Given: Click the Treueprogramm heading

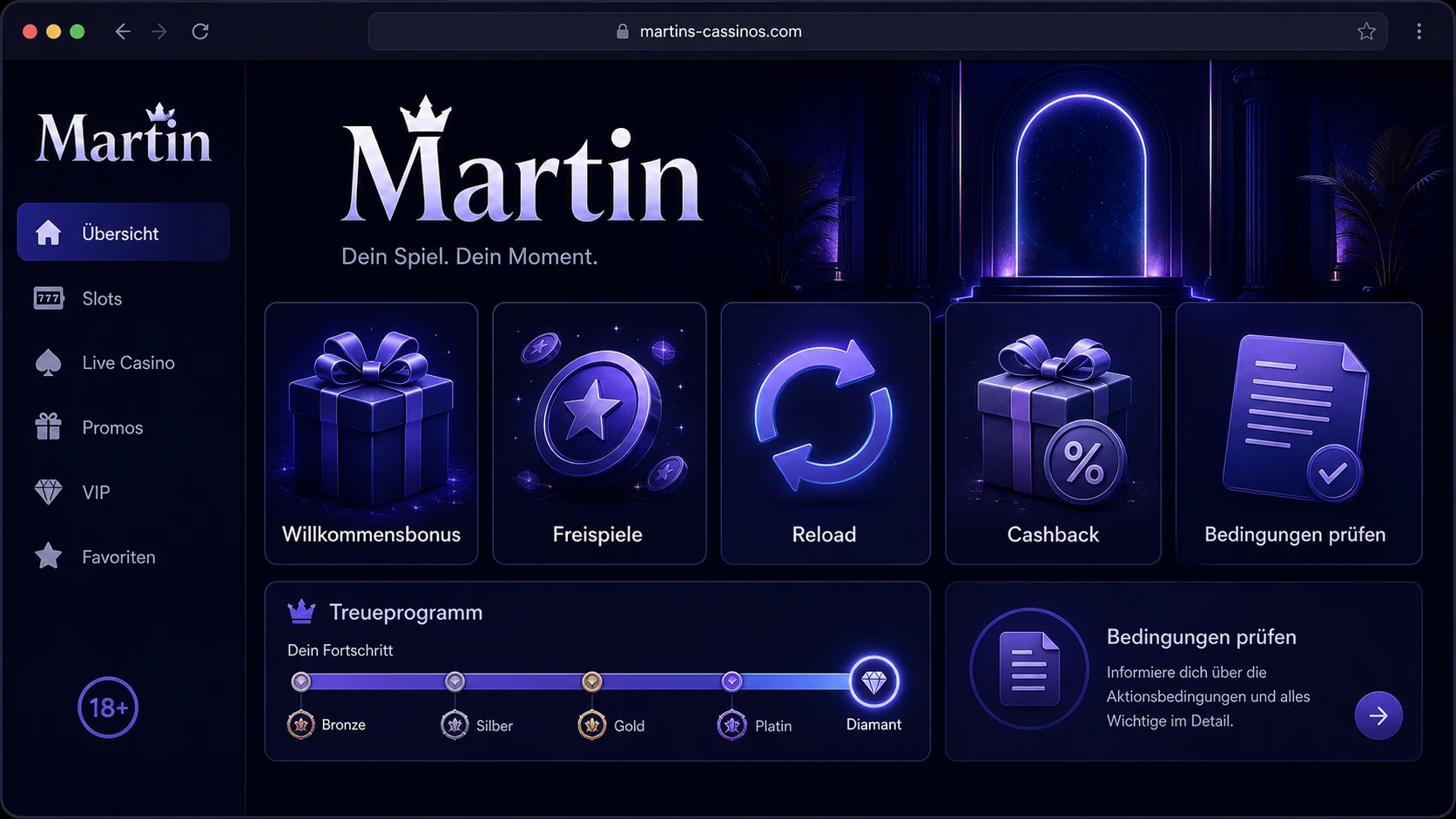Looking at the screenshot, I should tap(406, 613).
